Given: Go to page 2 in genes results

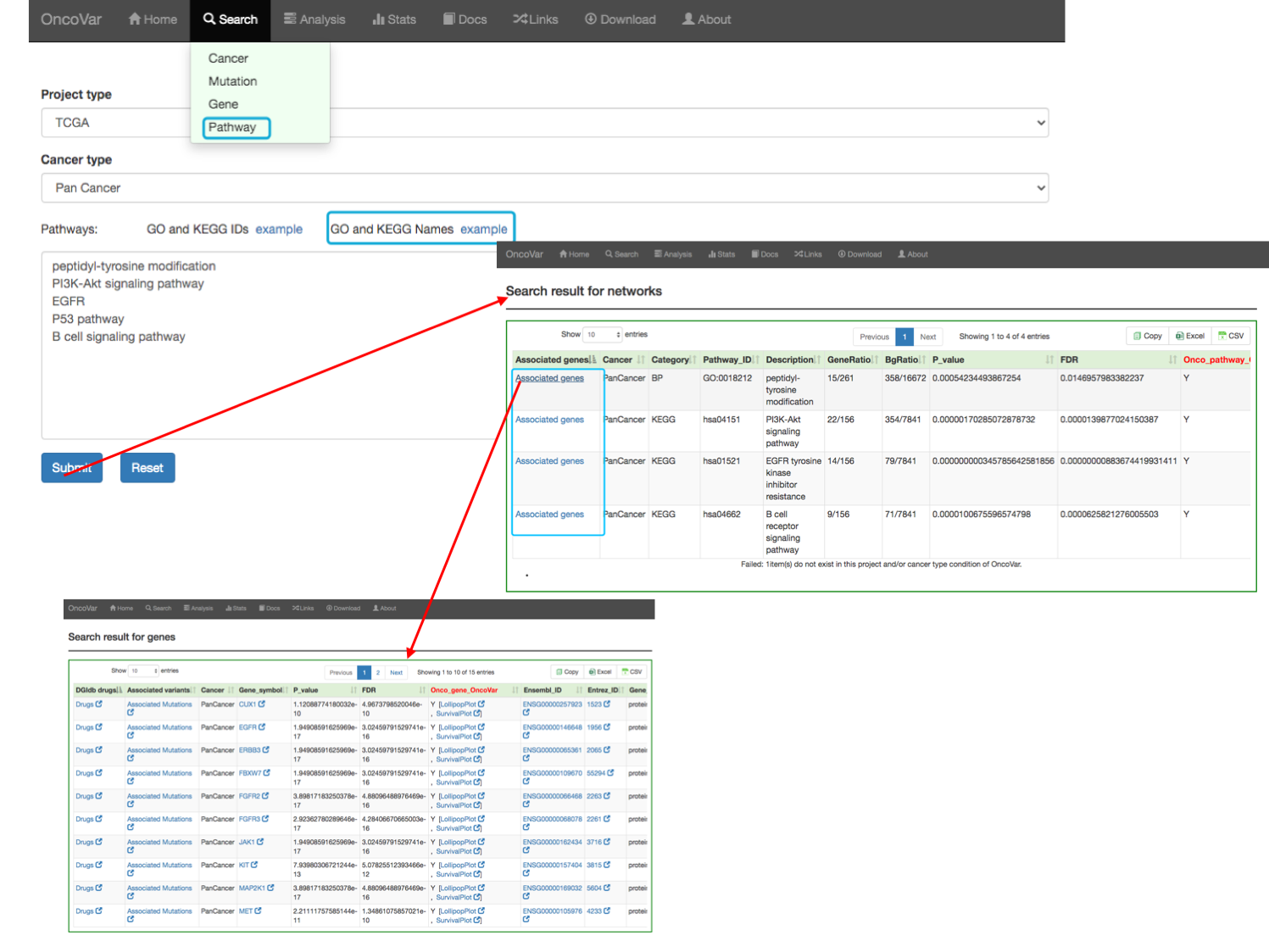Looking at the screenshot, I should click(378, 672).
